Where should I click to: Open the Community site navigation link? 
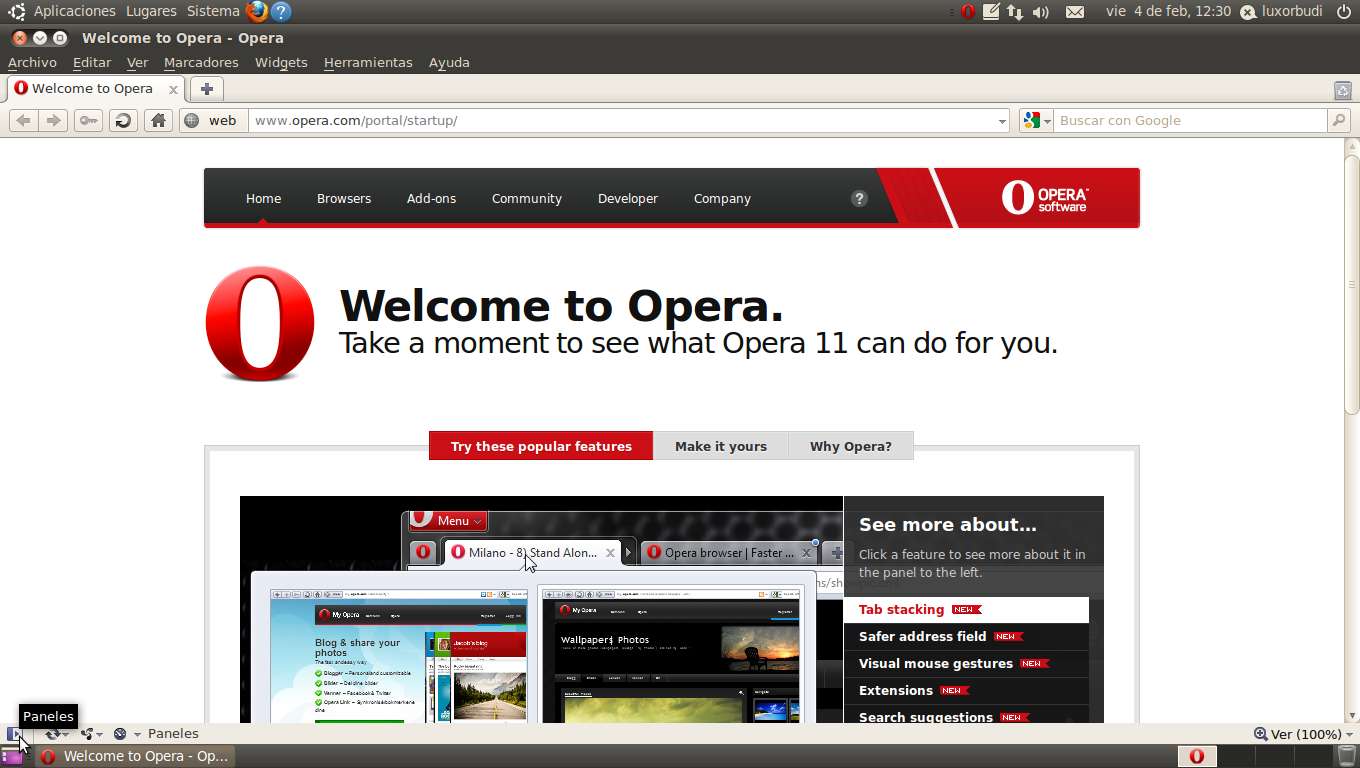coord(527,198)
